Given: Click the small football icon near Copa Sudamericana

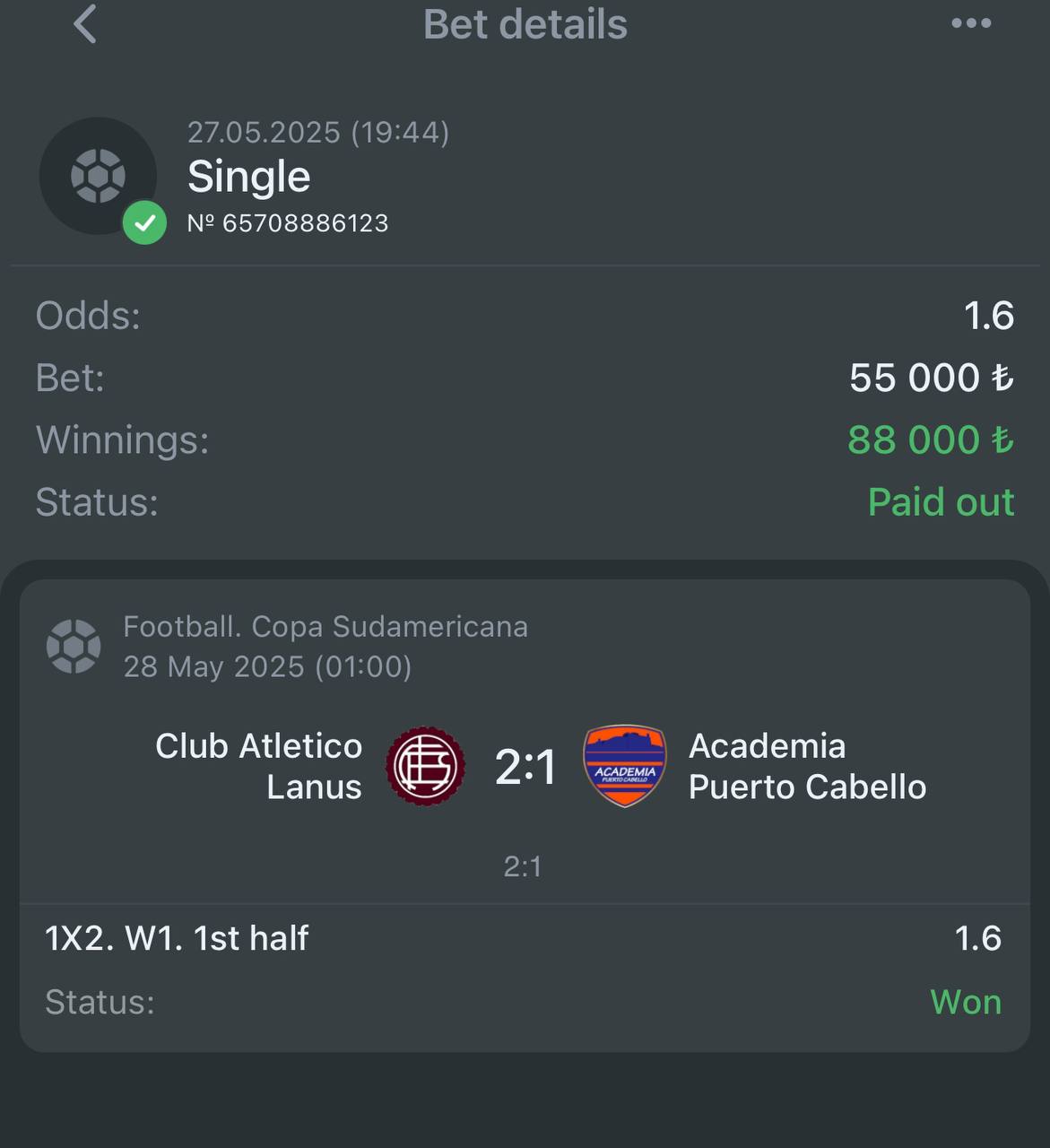Looking at the screenshot, I should click(74, 646).
